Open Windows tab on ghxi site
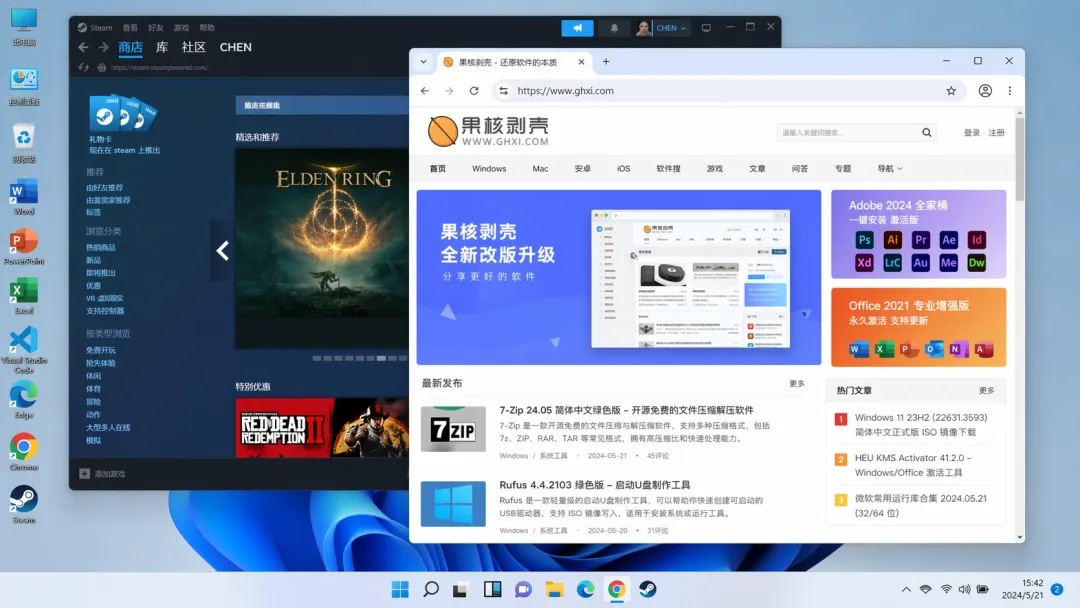The height and width of the screenshot is (608, 1080). click(x=489, y=169)
